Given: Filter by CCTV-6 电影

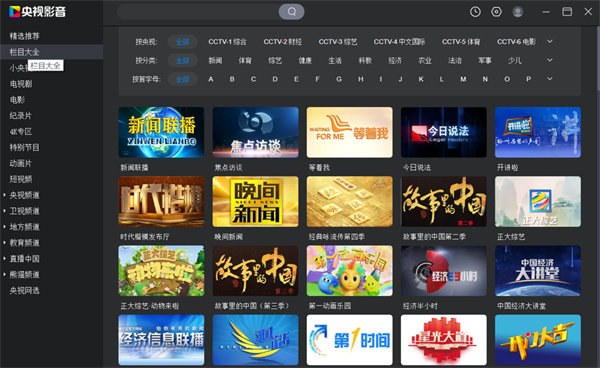Looking at the screenshot, I should (516, 42).
